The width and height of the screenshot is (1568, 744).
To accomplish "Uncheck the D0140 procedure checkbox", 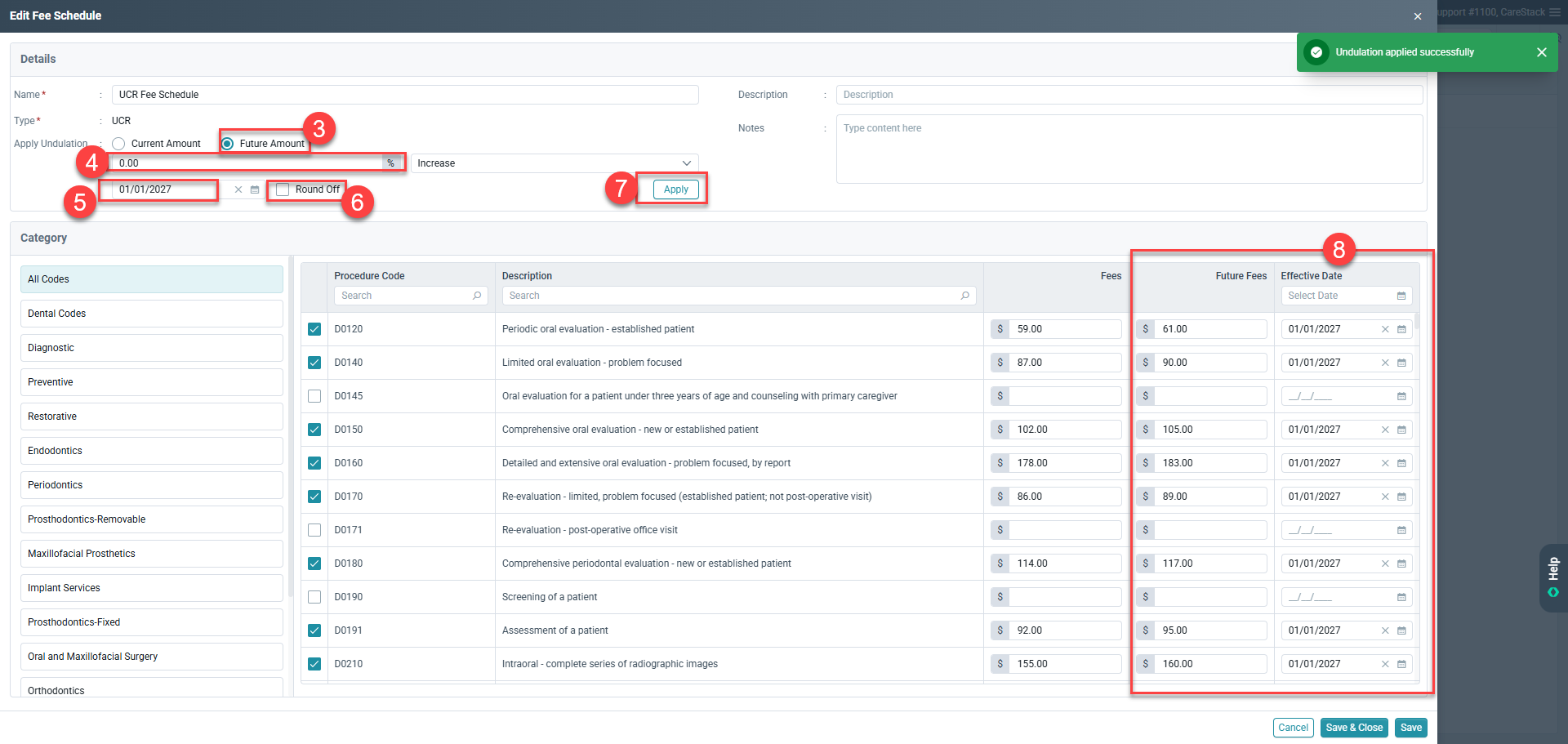I will (314, 363).
